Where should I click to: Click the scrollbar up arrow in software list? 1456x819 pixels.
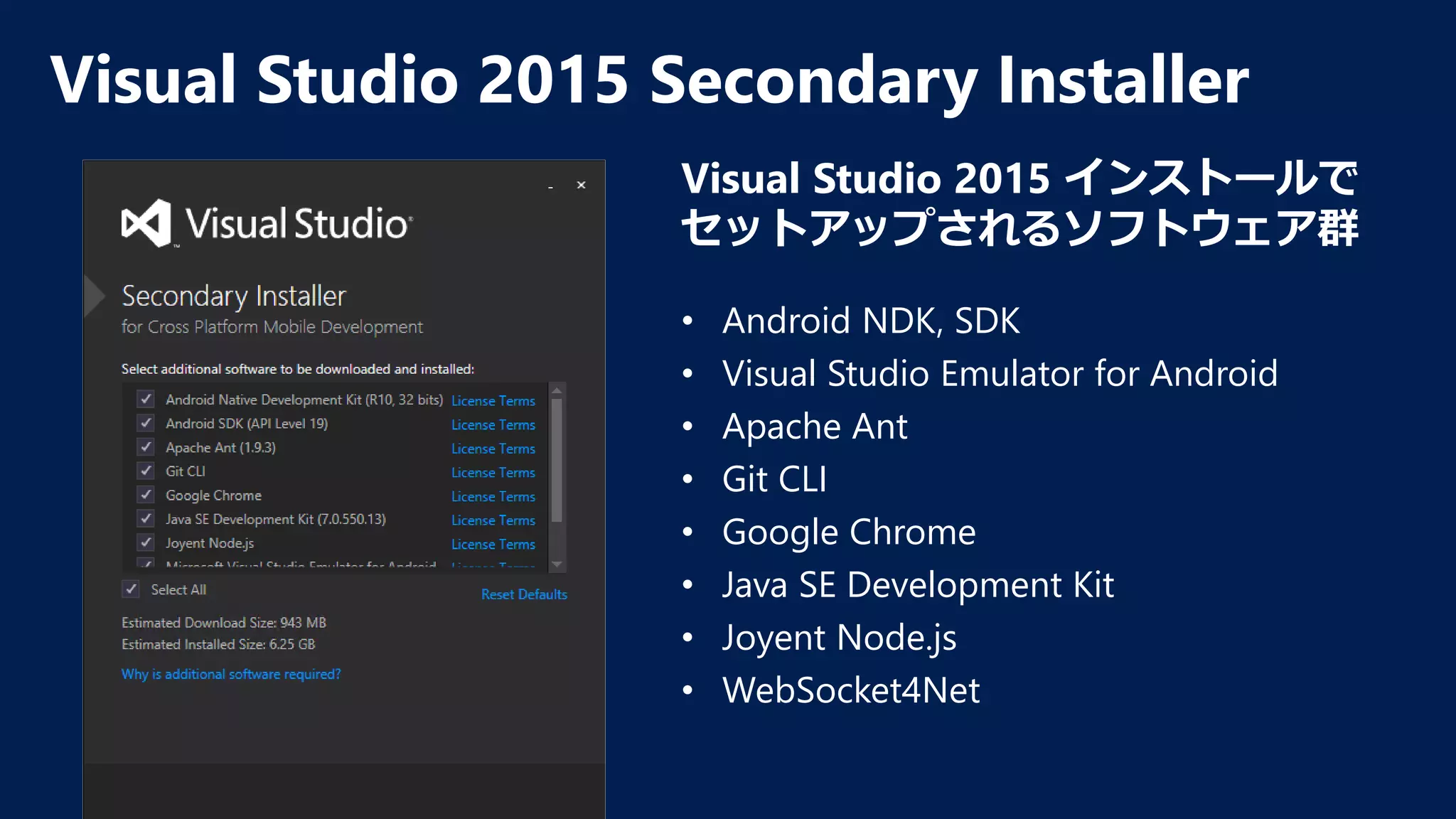pos(557,391)
